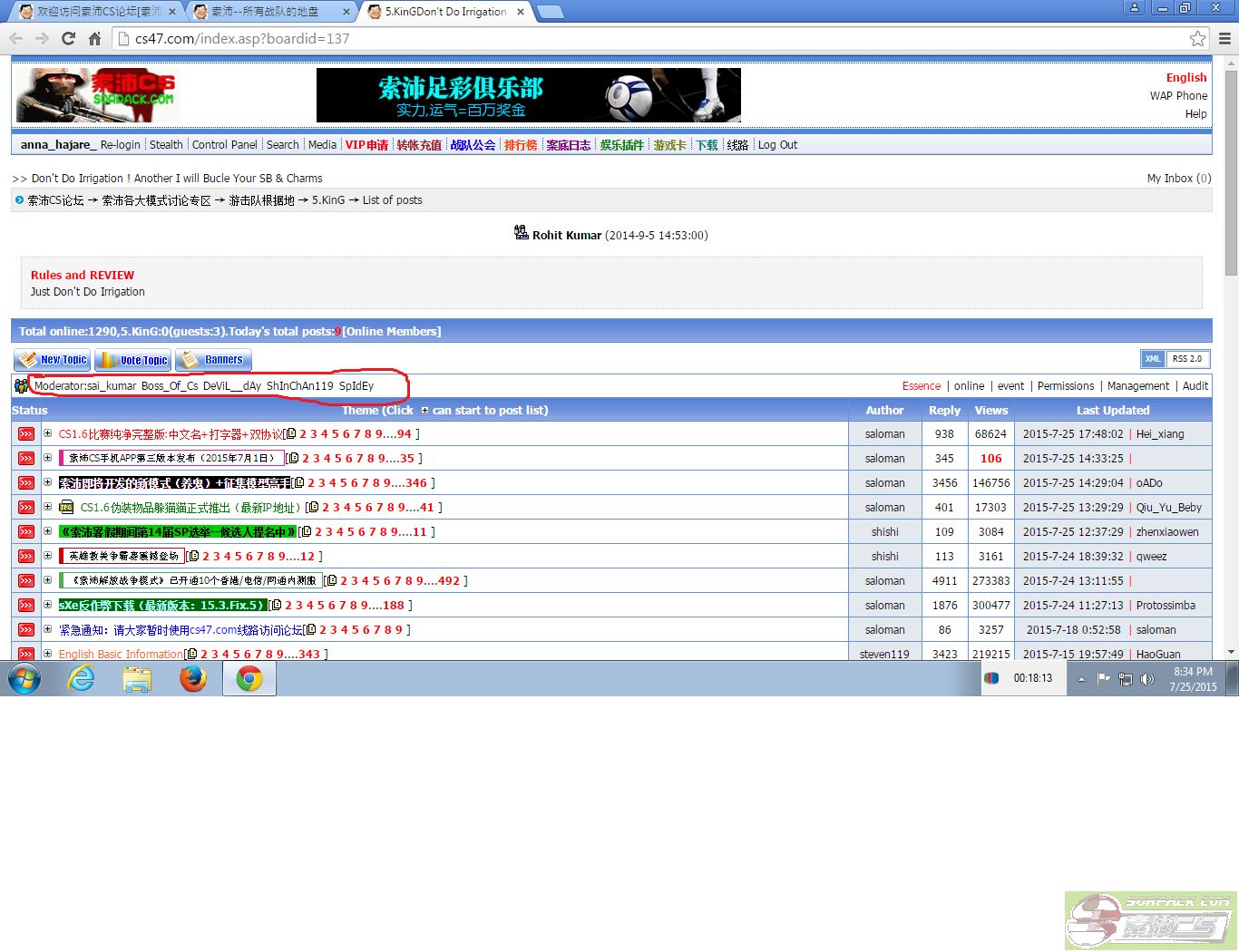Open Internet Explorer from the taskbar

[x=82, y=678]
